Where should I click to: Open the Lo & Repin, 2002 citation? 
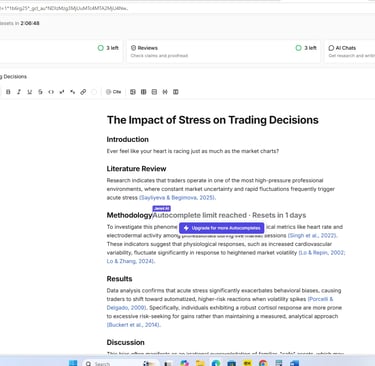[x=322, y=253]
